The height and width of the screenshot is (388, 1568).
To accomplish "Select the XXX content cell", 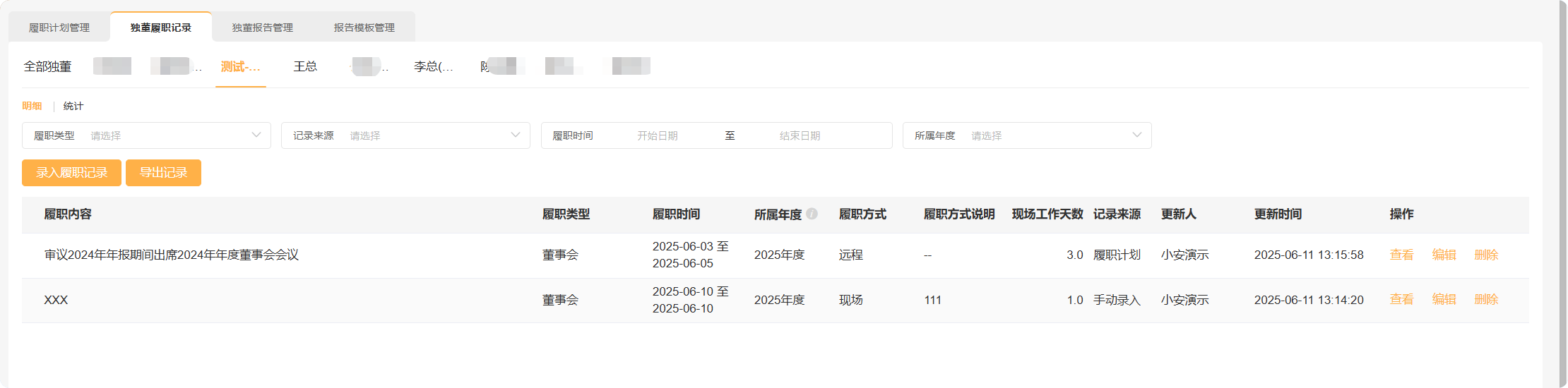I will pos(56,300).
